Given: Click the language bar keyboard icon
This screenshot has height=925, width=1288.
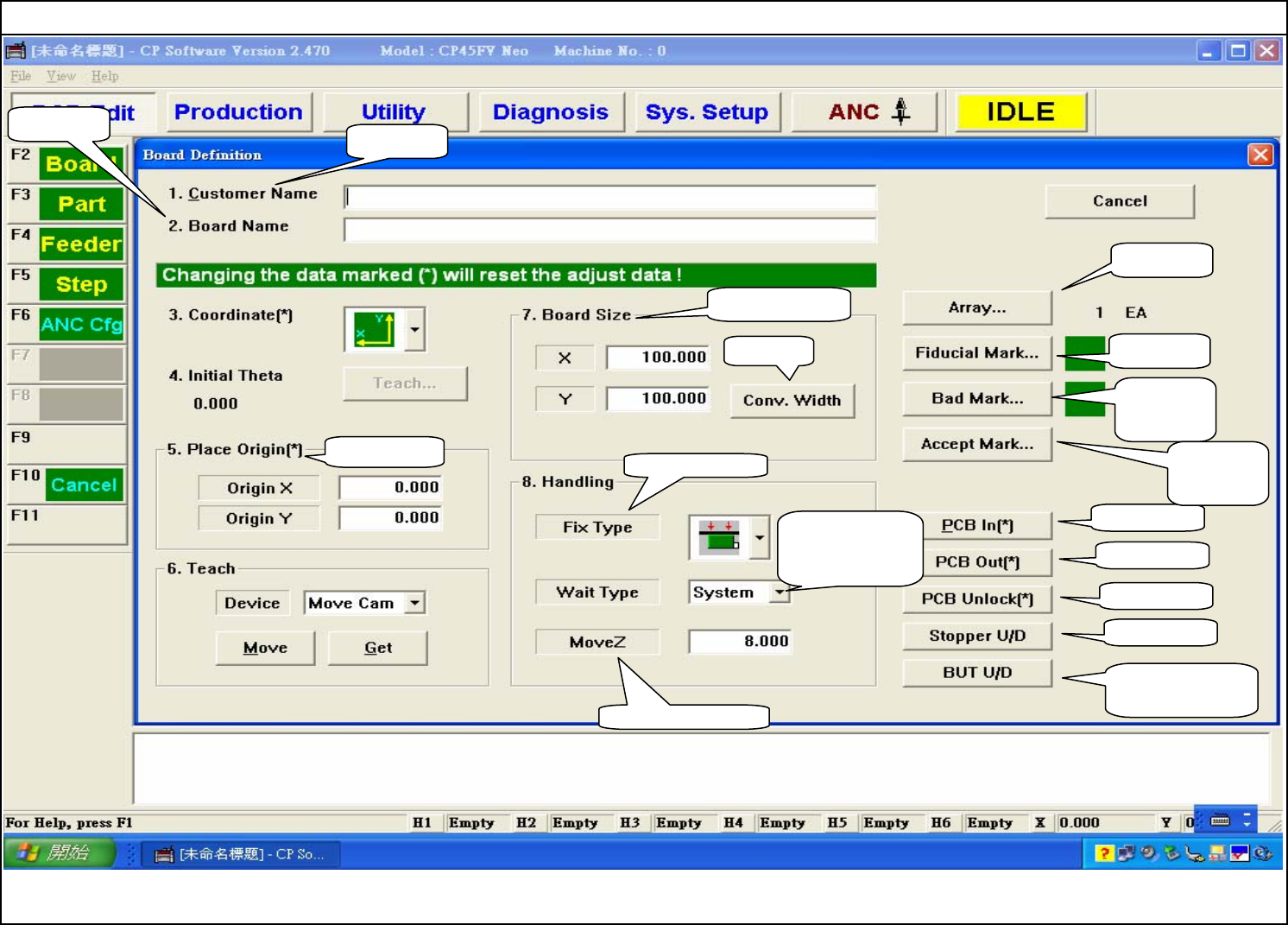Looking at the screenshot, I should pos(1220,820).
